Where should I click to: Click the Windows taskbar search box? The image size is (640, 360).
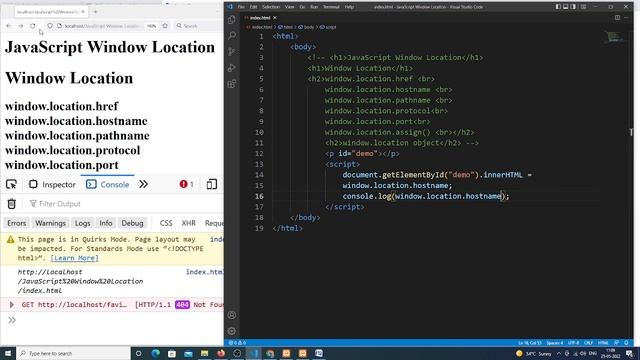[x=73, y=353]
